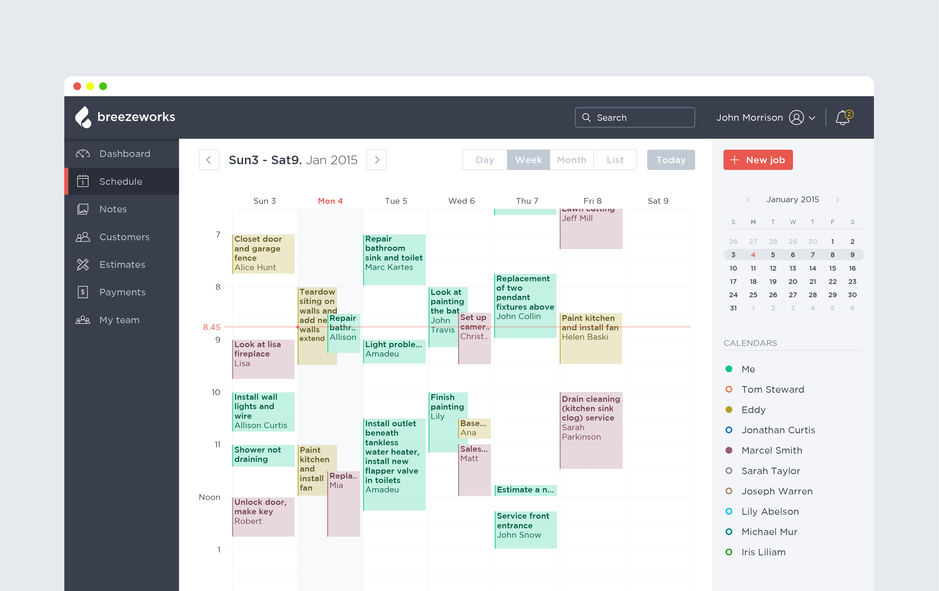The height and width of the screenshot is (591, 939).
Task: Open Replacement of two pendant fixtures job
Action: tap(525, 305)
